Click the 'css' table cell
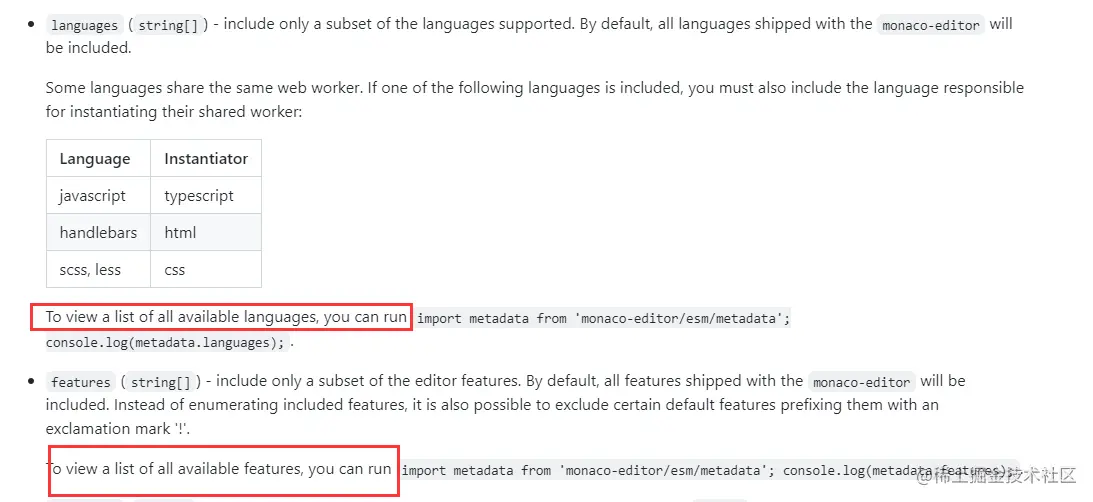The height and width of the screenshot is (502, 1093). click(x=175, y=269)
